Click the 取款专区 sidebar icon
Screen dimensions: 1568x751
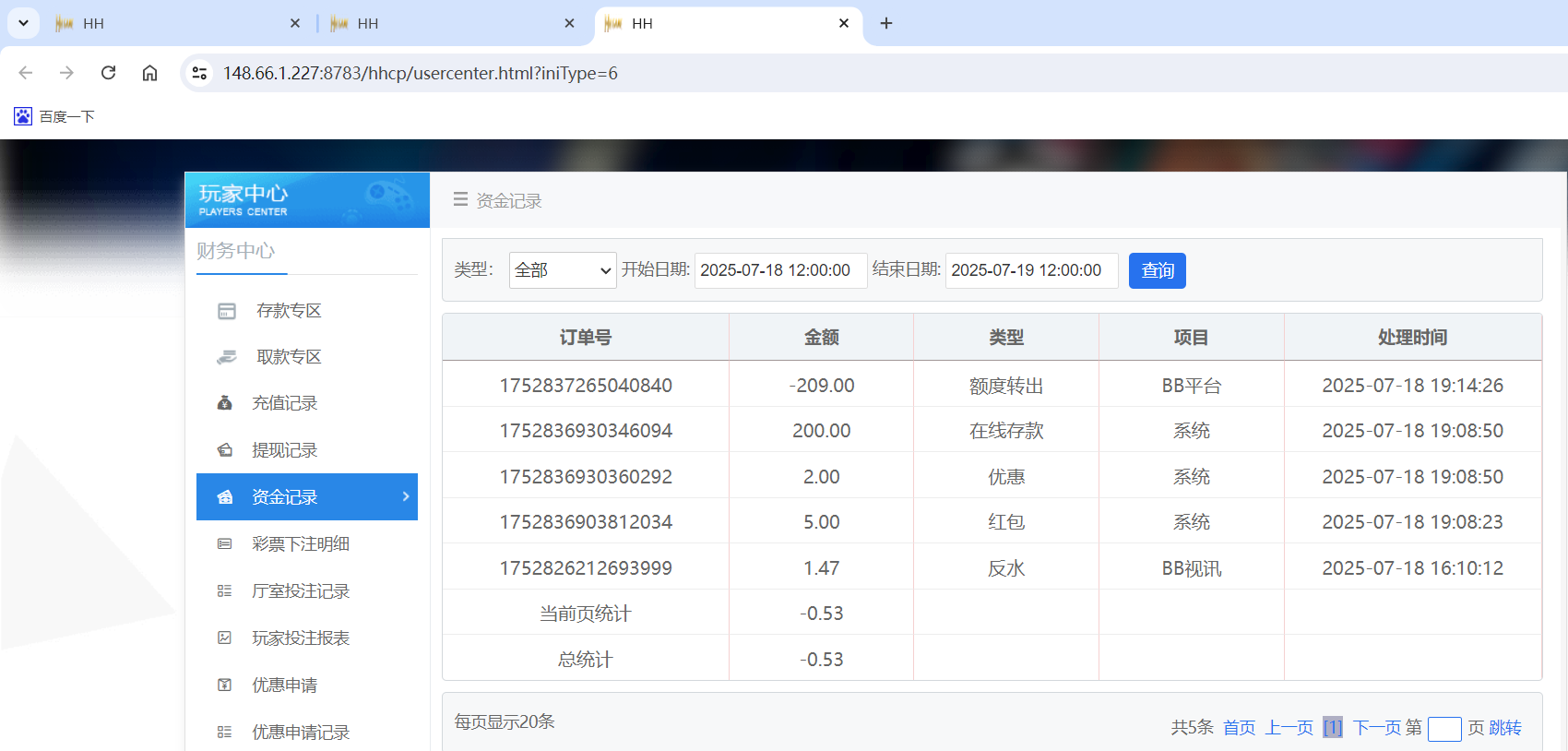[x=226, y=357]
